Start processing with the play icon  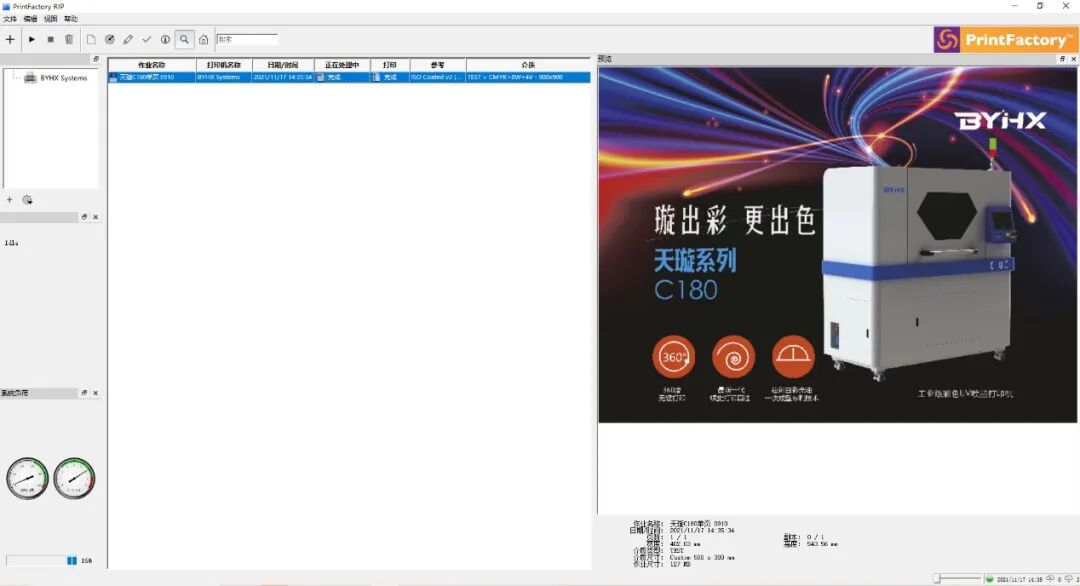[x=32, y=39]
